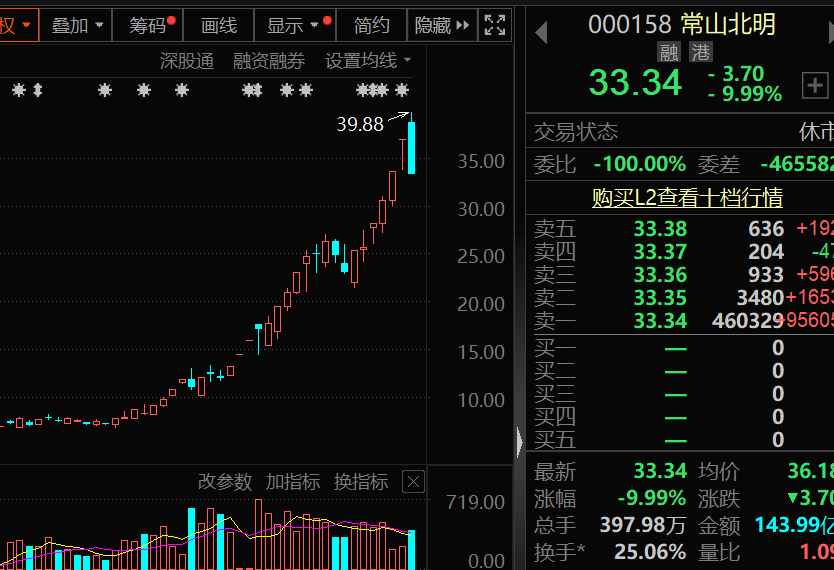Expand the 设置均线 moving average dropdown
834x570 pixels.
coord(368,61)
